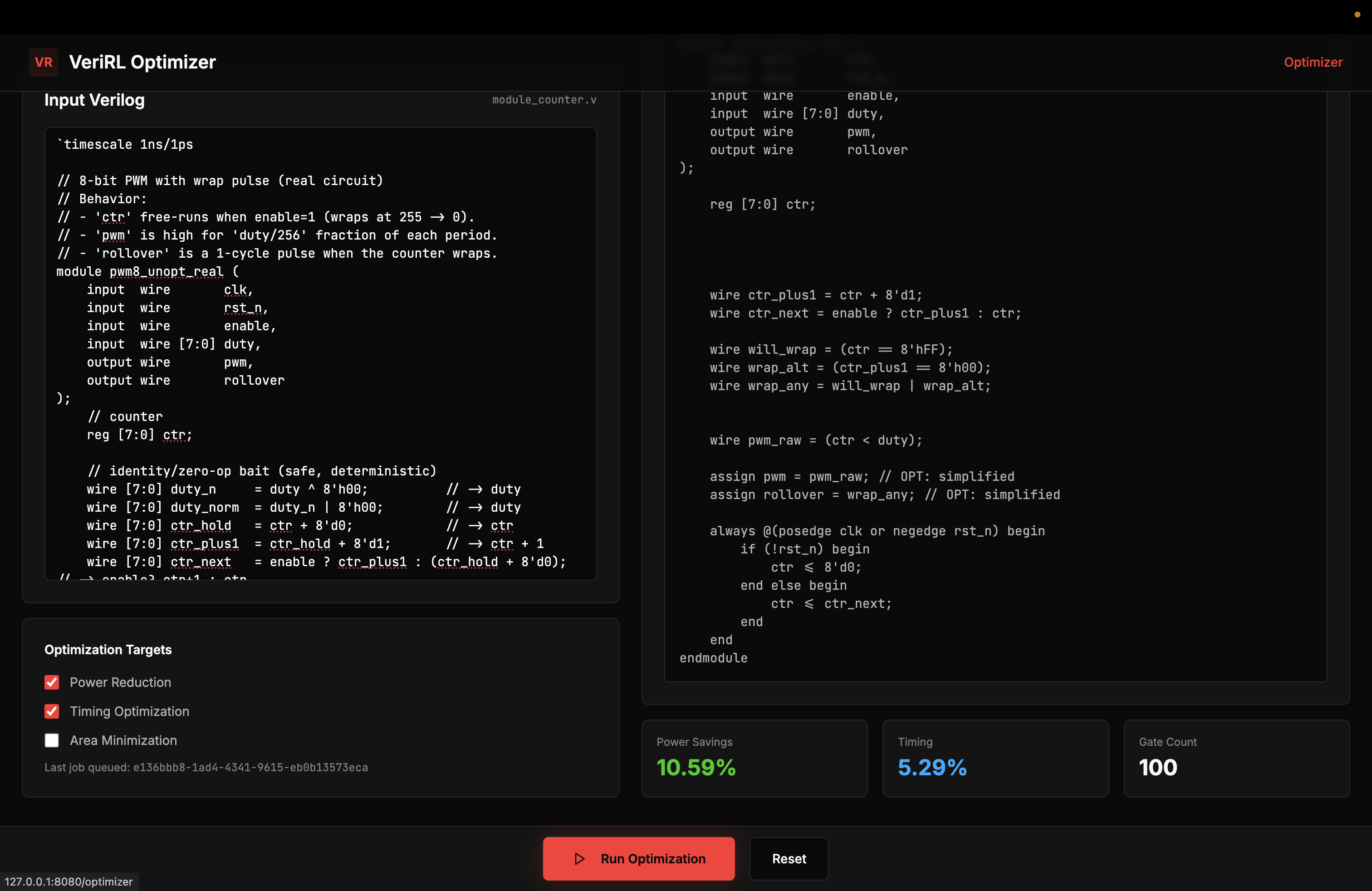The image size is (1372, 891).
Task: Click the orange status dot at top right
Action: point(1357,15)
